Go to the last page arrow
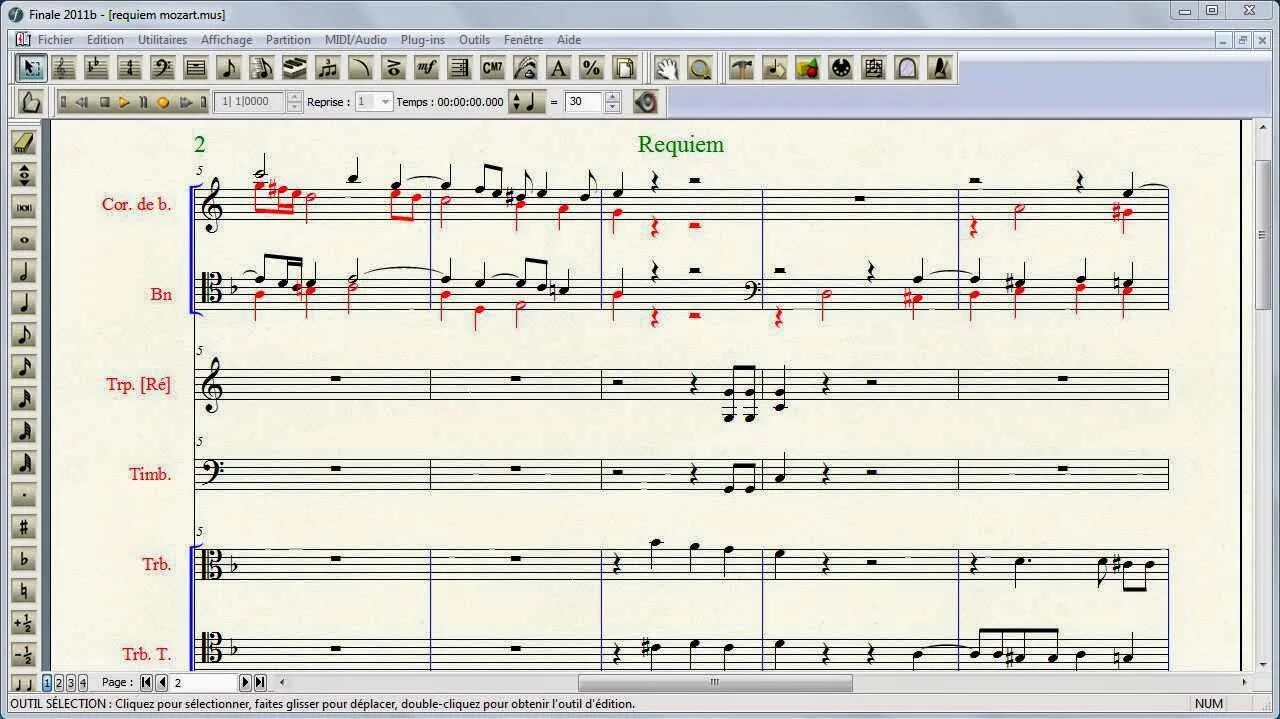Image resolution: width=1280 pixels, height=719 pixels. 260,683
